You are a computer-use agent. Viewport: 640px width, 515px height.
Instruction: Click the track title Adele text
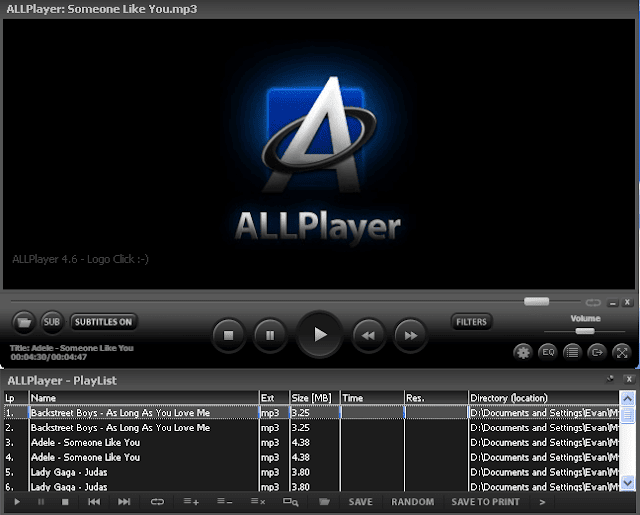click(x=72, y=348)
